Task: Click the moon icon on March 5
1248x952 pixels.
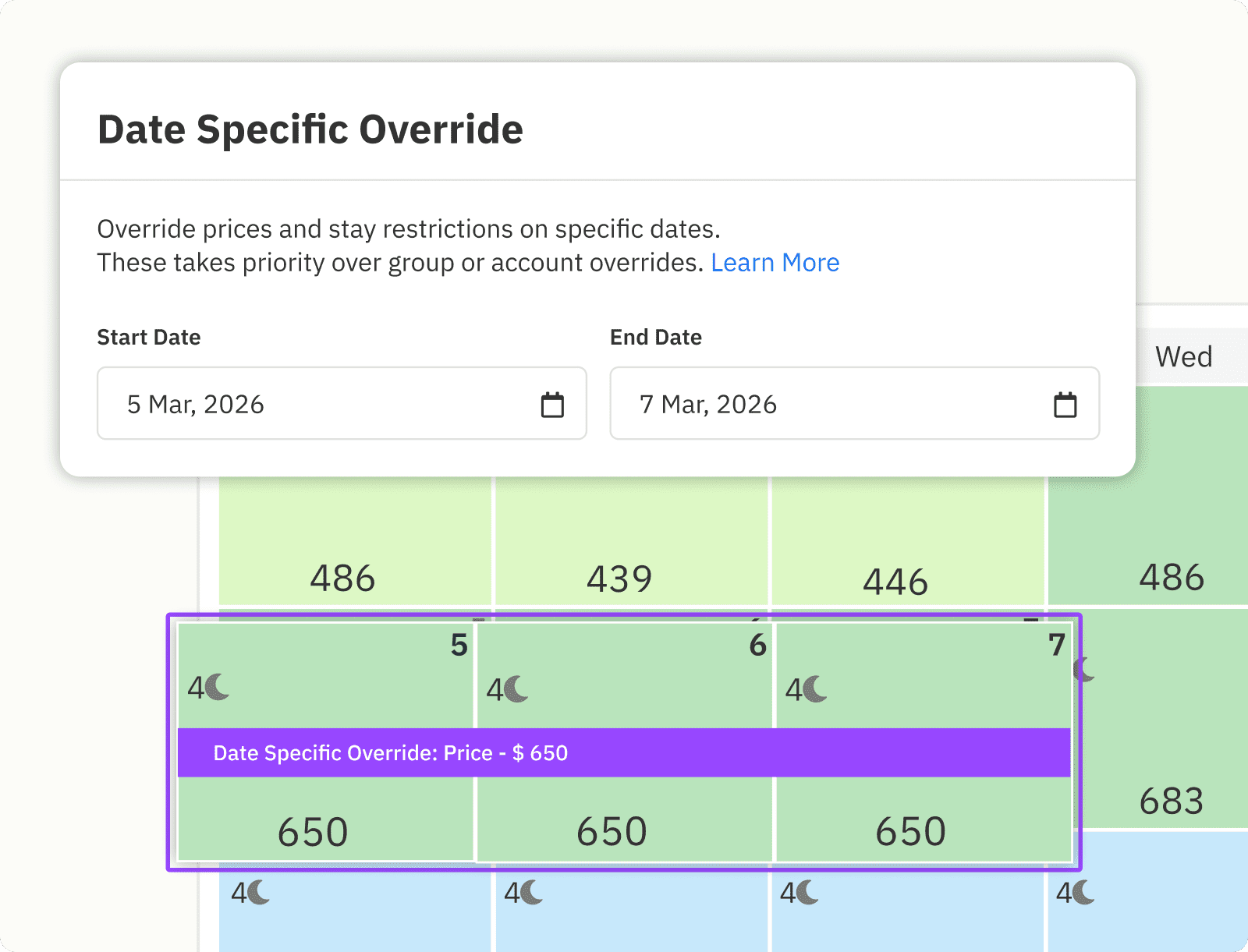Action: point(219,688)
